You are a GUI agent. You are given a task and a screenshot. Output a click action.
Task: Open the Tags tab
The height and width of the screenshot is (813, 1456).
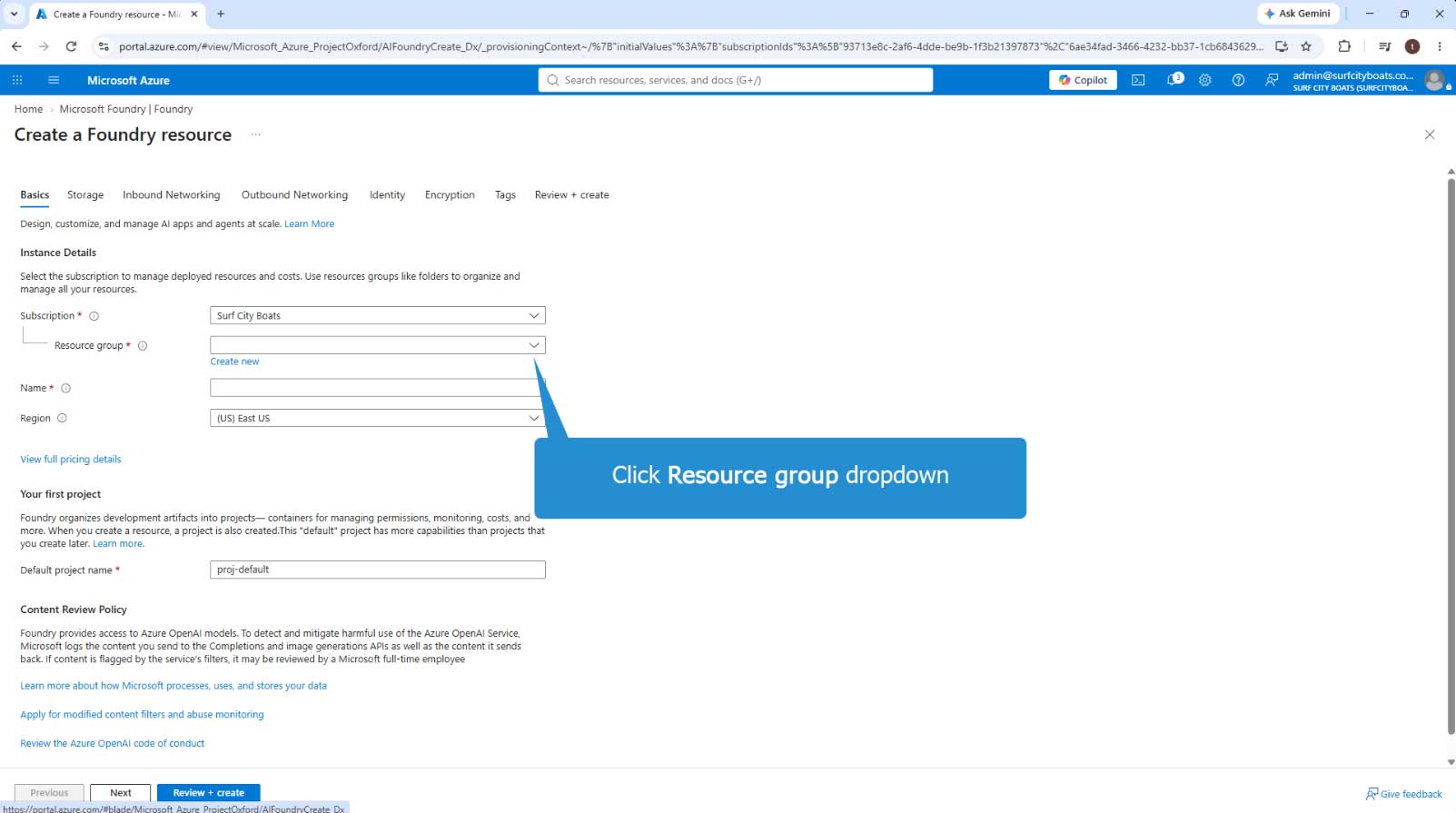(x=505, y=195)
